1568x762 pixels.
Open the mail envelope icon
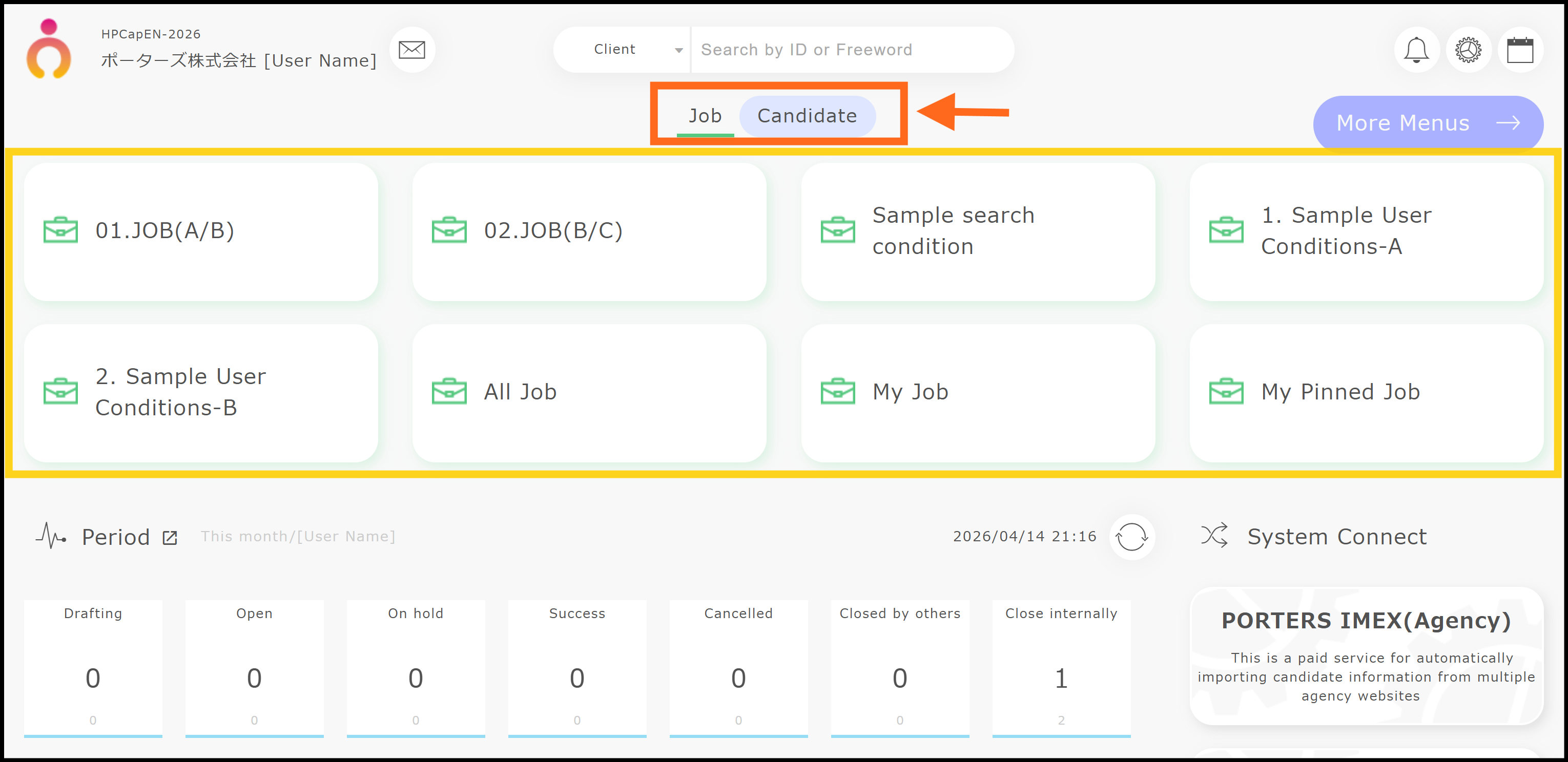pyautogui.click(x=411, y=50)
